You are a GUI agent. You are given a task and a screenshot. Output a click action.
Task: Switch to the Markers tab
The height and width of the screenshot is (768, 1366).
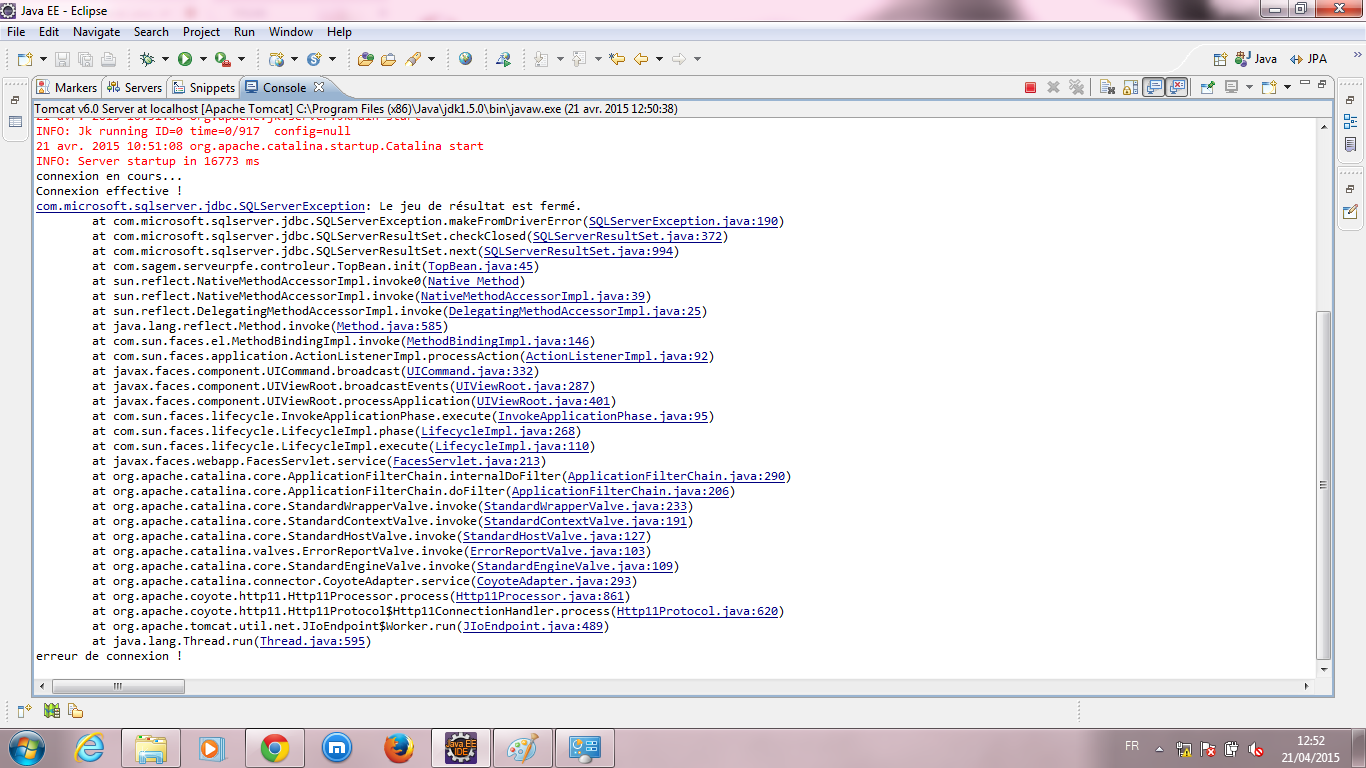tap(67, 88)
